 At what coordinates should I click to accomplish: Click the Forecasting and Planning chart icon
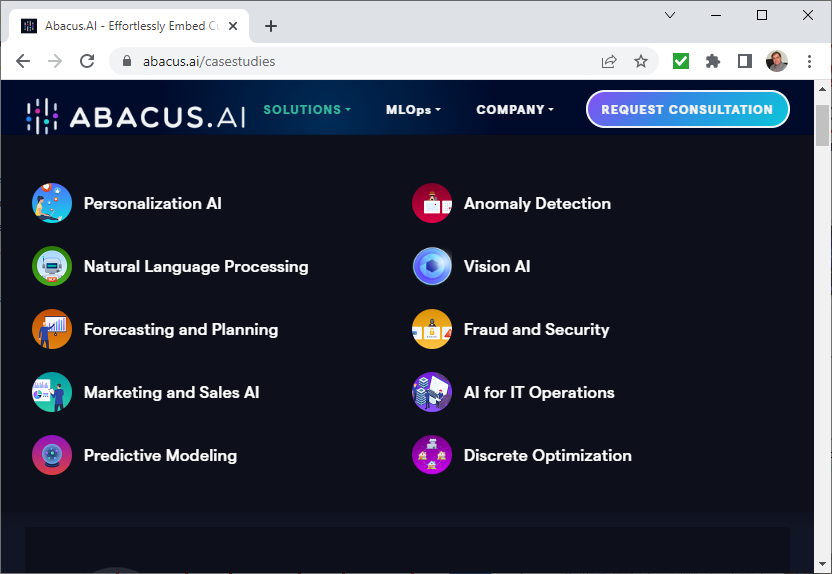click(x=52, y=329)
